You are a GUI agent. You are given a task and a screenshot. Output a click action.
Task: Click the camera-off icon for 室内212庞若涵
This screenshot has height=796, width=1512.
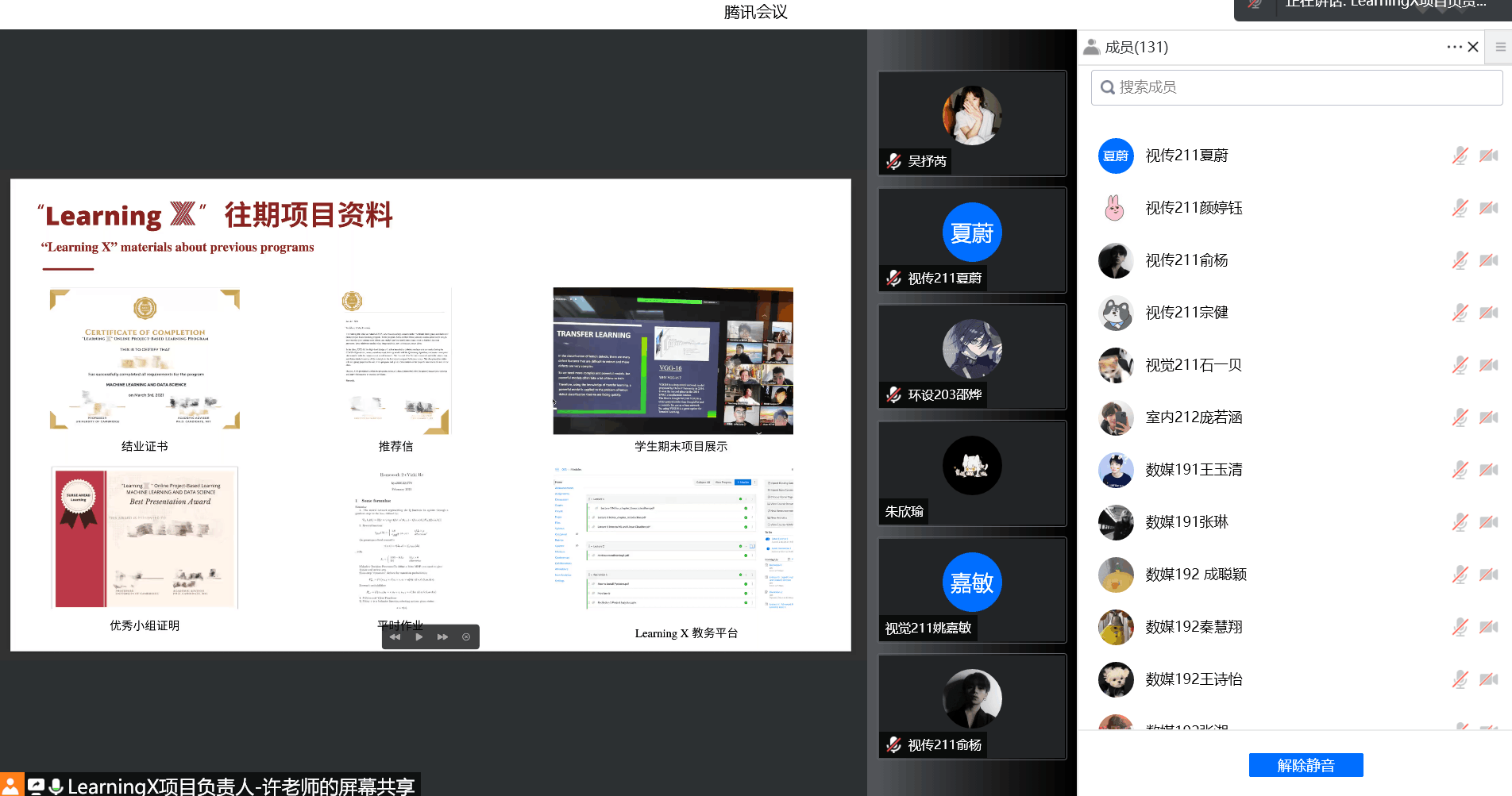pos(1488,417)
